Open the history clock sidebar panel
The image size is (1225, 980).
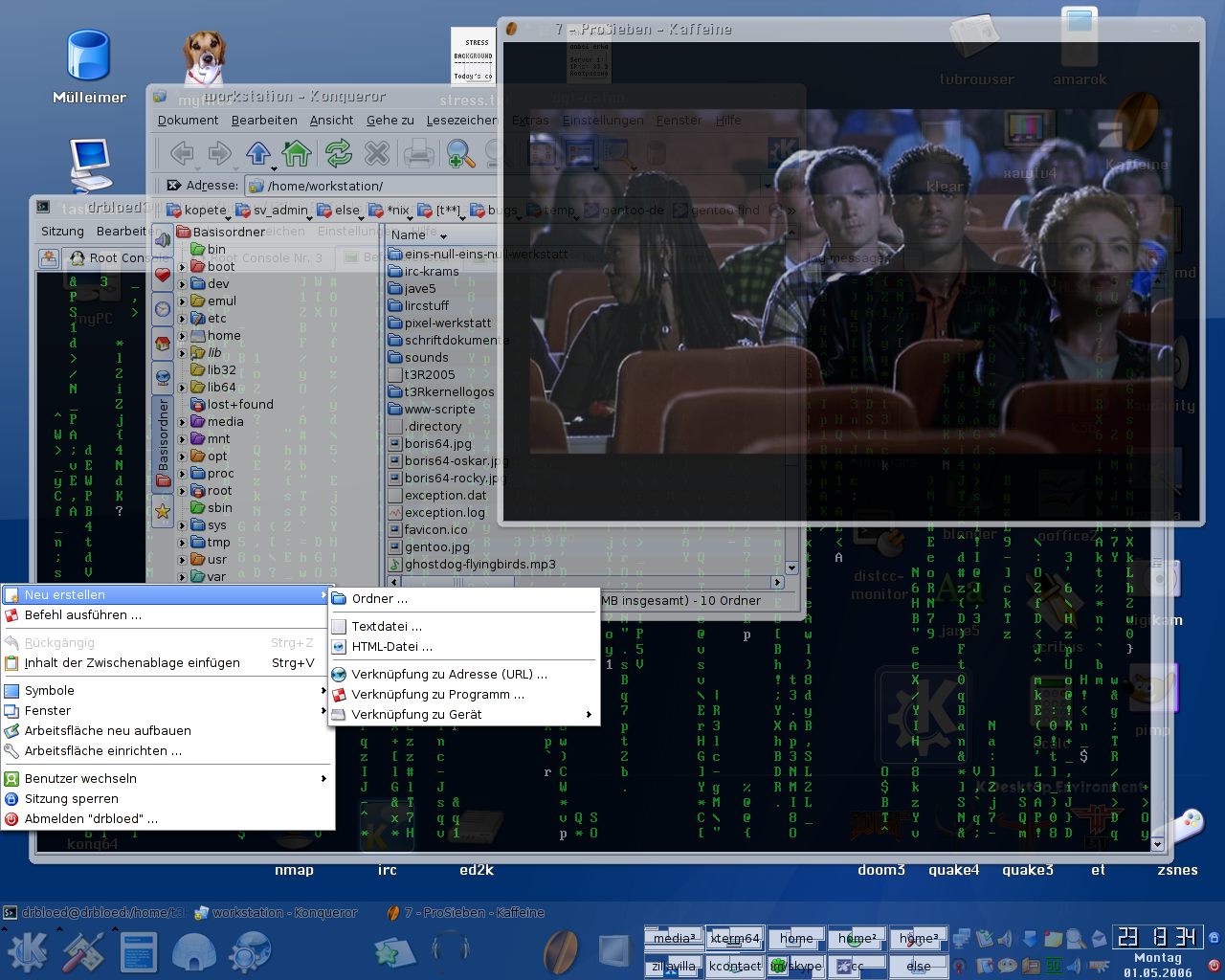[163, 309]
